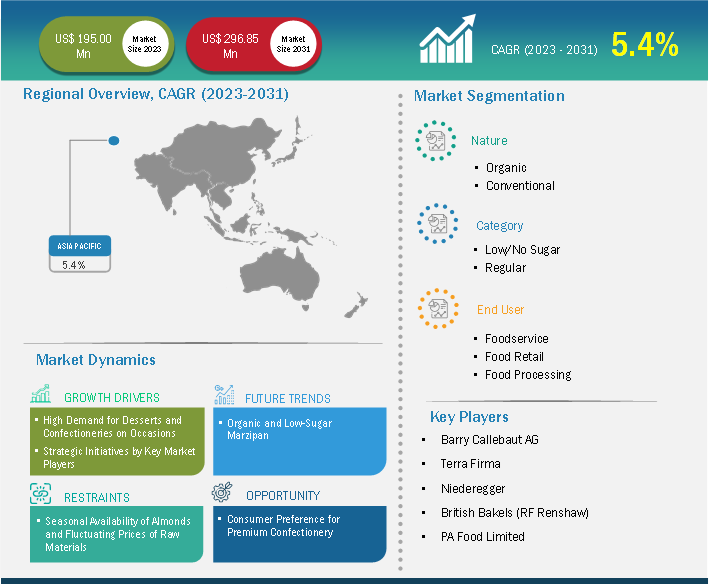The width and height of the screenshot is (709, 586).
Task: Click the Key Players heading
Action: pyautogui.click(x=469, y=417)
